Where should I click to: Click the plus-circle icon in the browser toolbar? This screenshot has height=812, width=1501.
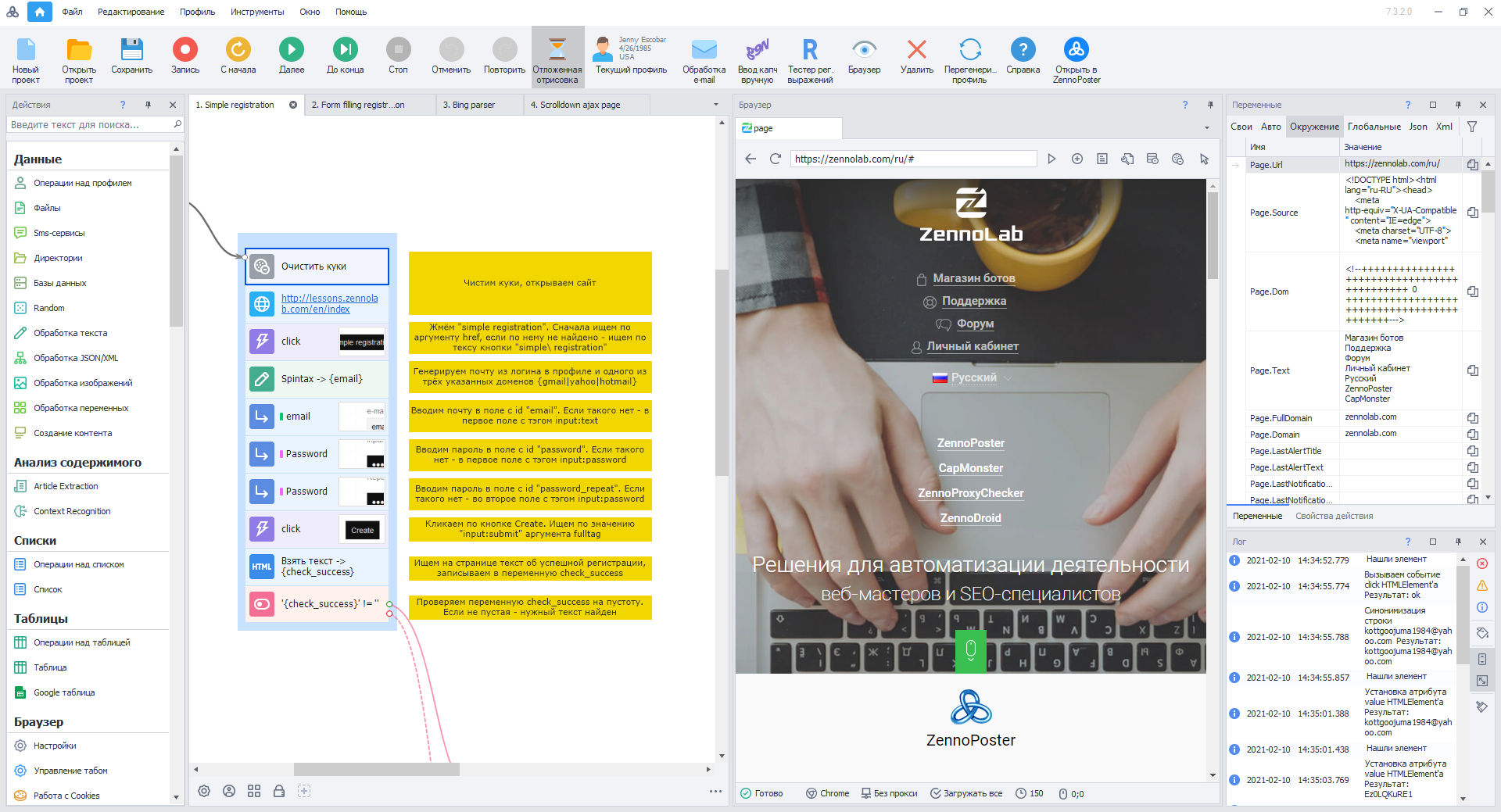[1077, 159]
